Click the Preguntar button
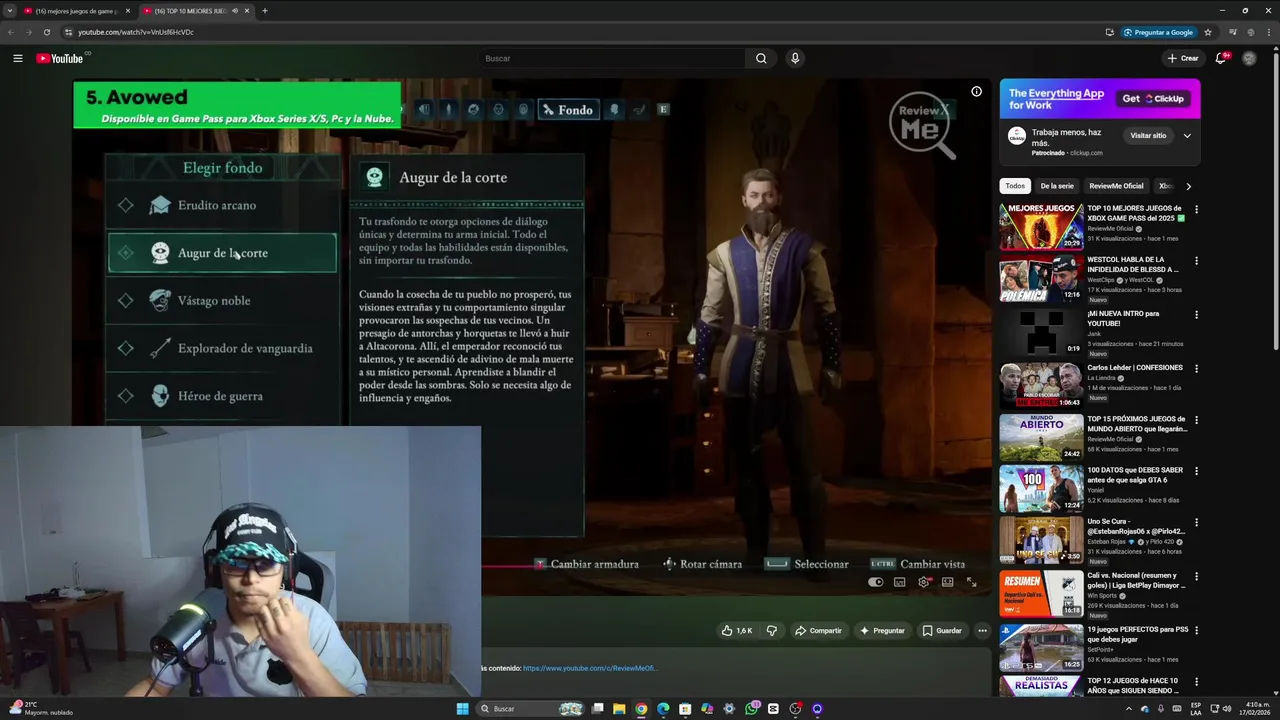This screenshot has width=1280, height=720. (x=882, y=630)
